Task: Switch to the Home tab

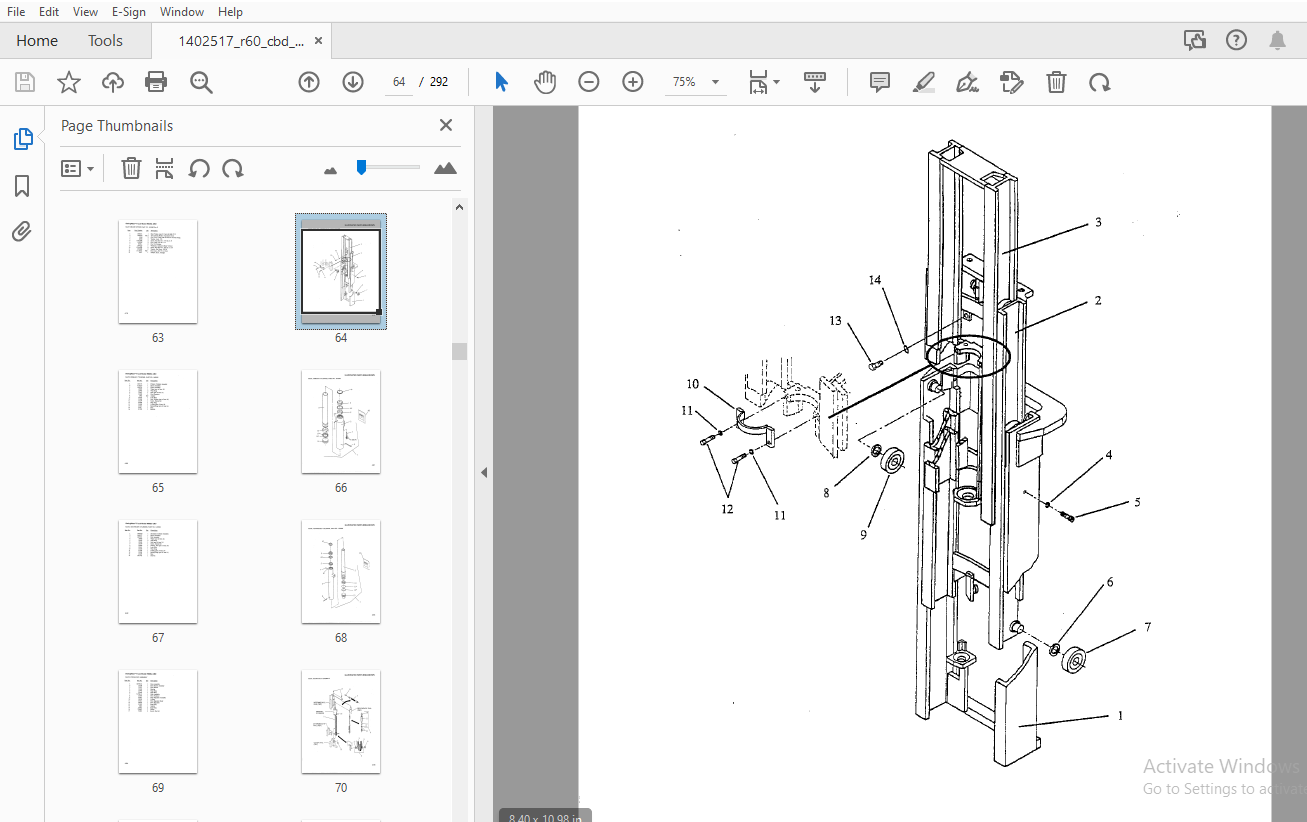Action: pos(37,41)
